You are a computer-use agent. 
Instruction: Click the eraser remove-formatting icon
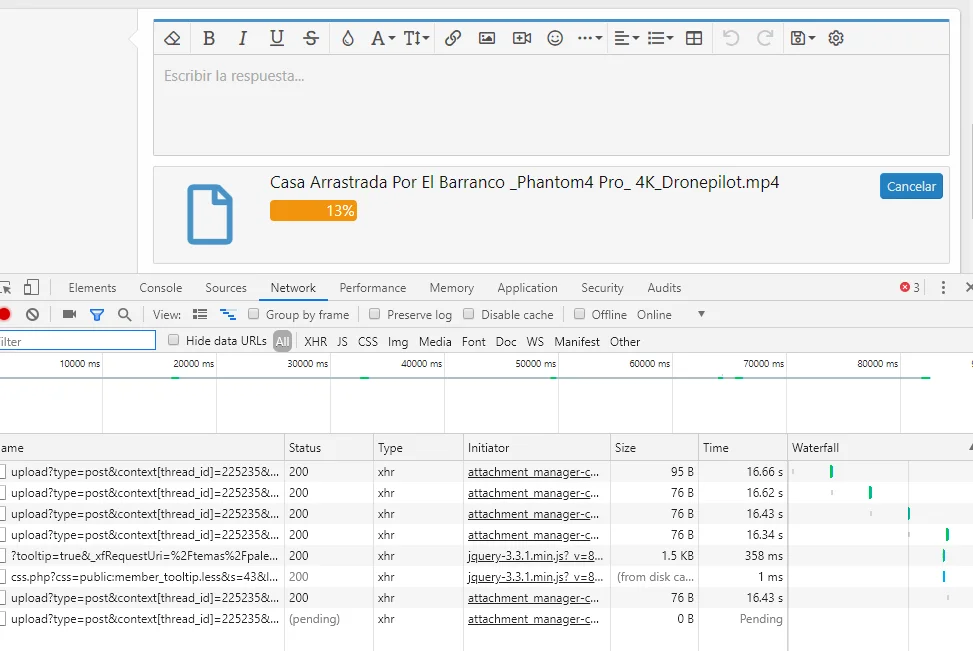pyautogui.click(x=172, y=38)
